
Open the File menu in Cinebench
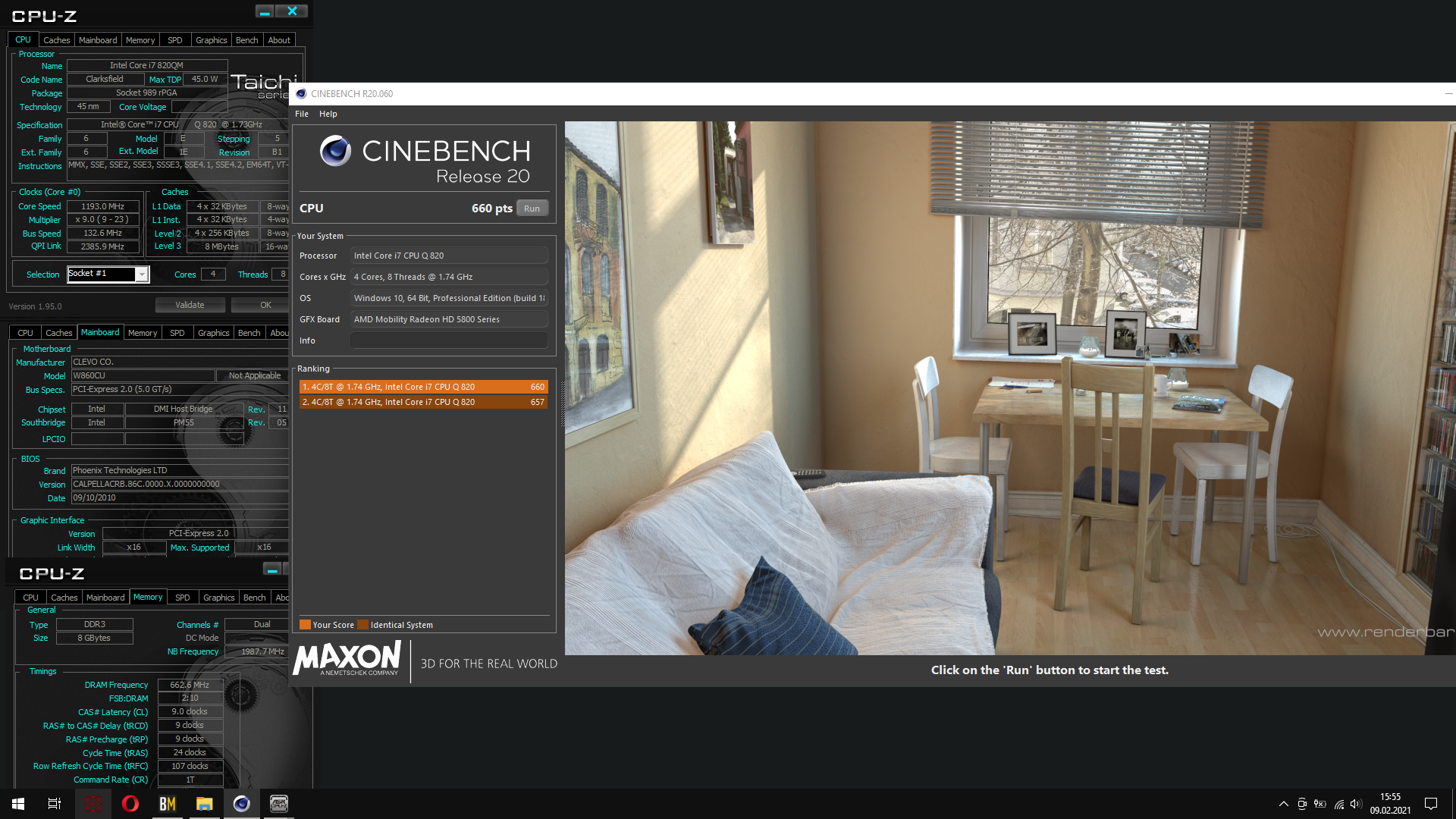[302, 114]
